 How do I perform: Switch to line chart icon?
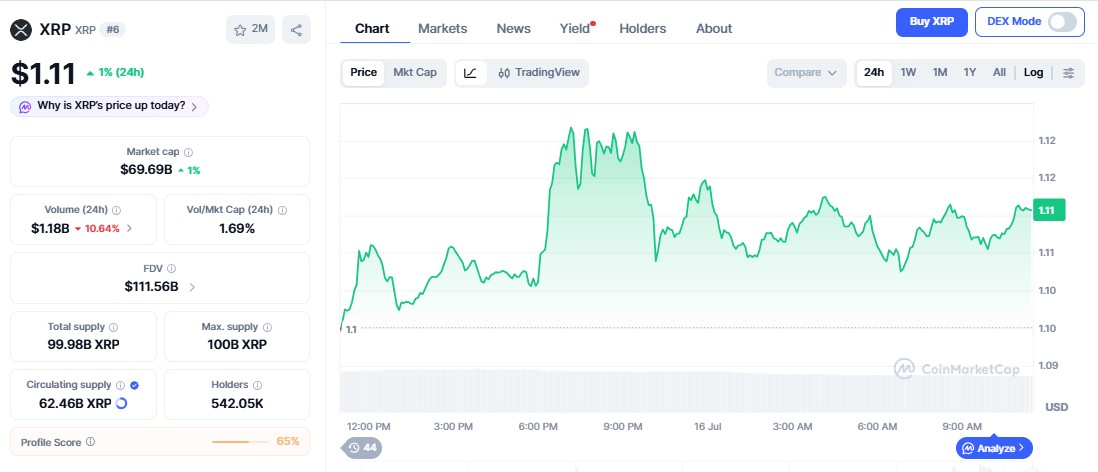(x=471, y=73)
